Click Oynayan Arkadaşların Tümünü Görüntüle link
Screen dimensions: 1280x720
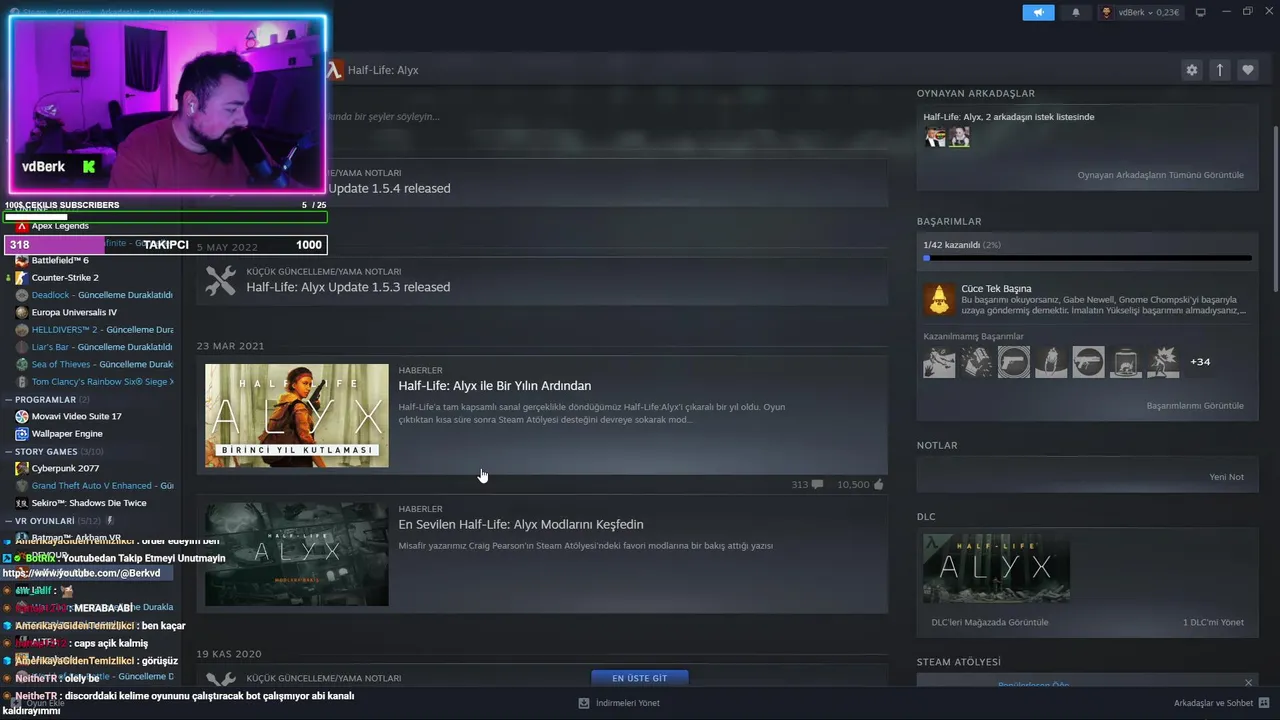tap(1160, 175)
